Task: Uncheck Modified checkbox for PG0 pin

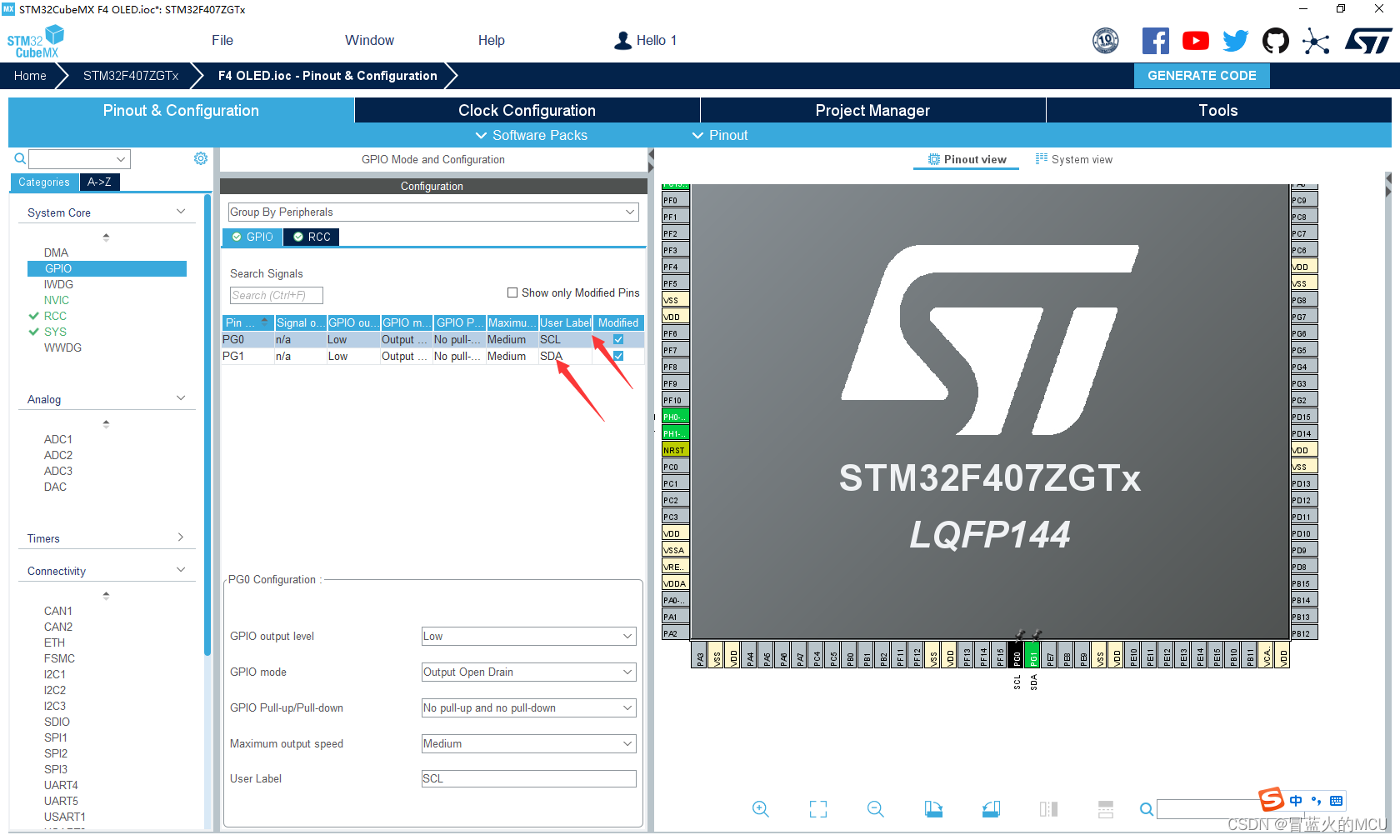Action: coord(617,339)
